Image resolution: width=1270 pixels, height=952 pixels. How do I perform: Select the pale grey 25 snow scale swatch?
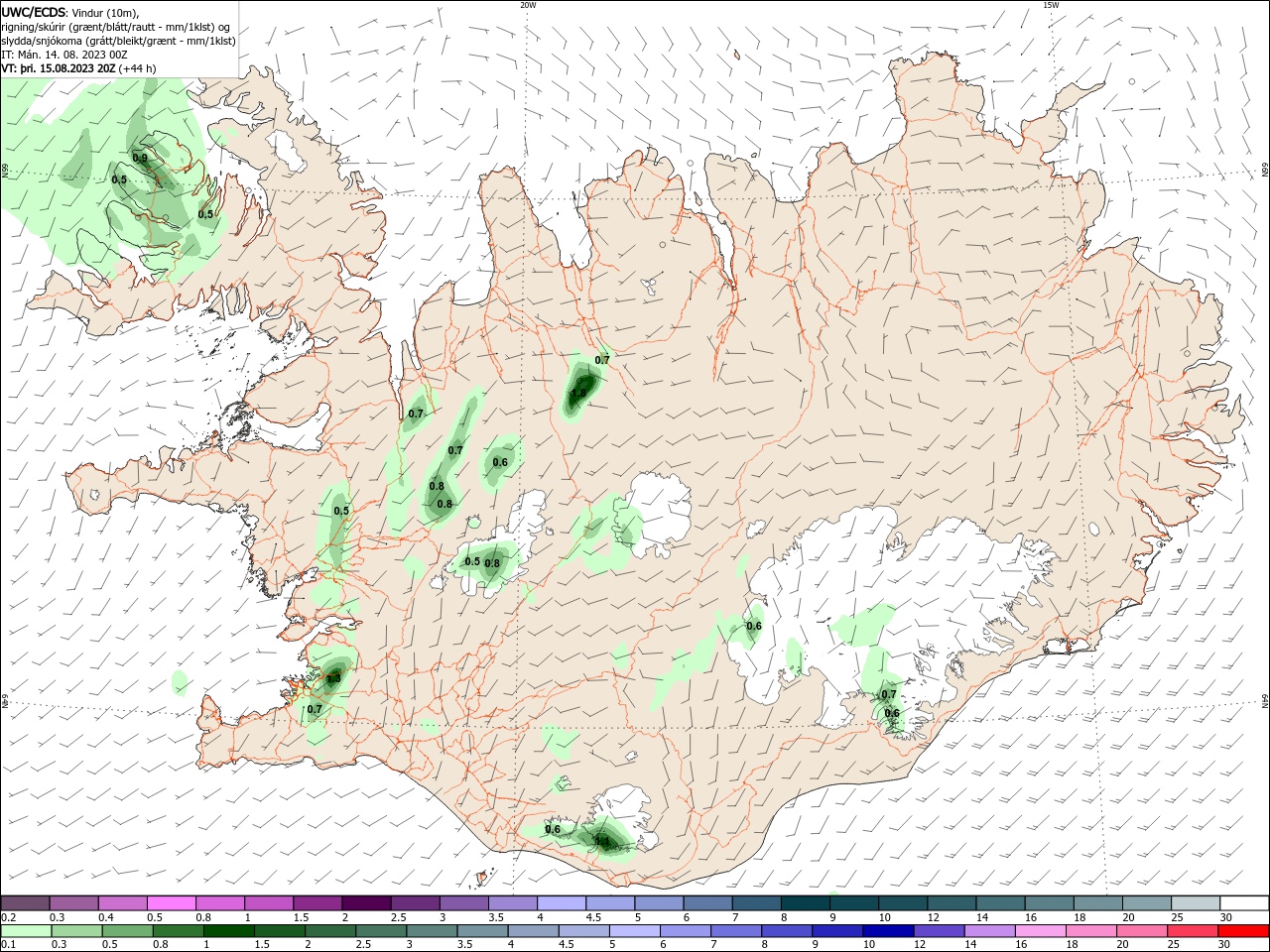point(1196,902)
